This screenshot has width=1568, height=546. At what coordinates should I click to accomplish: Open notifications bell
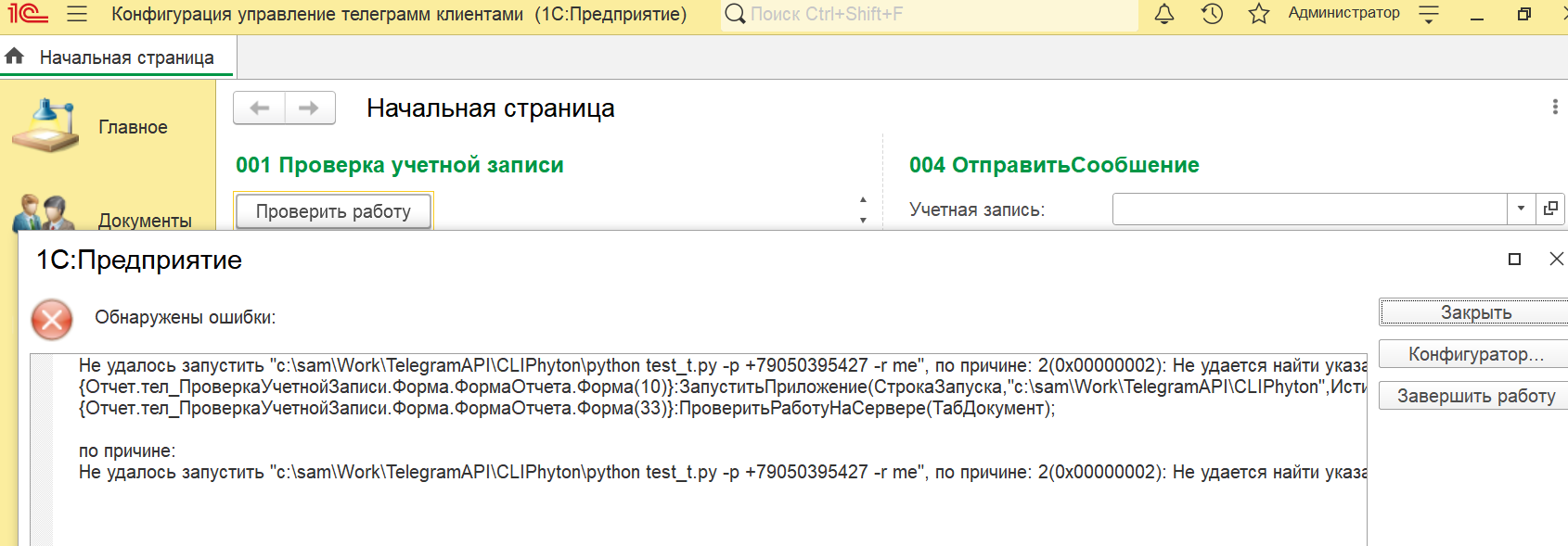1164,14
